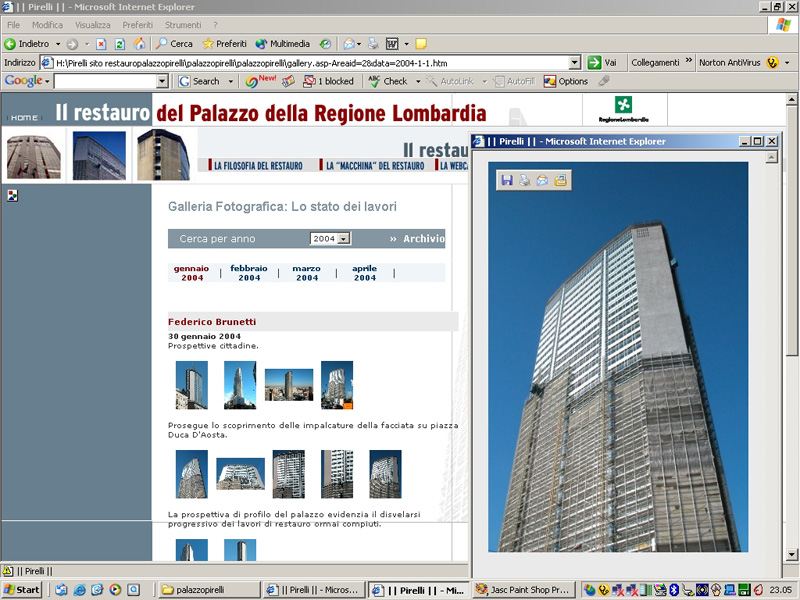800x600 pixels.
Task: Switch to Jasc Paint Shop Pro in taskbar
Action: pos(522,590)
